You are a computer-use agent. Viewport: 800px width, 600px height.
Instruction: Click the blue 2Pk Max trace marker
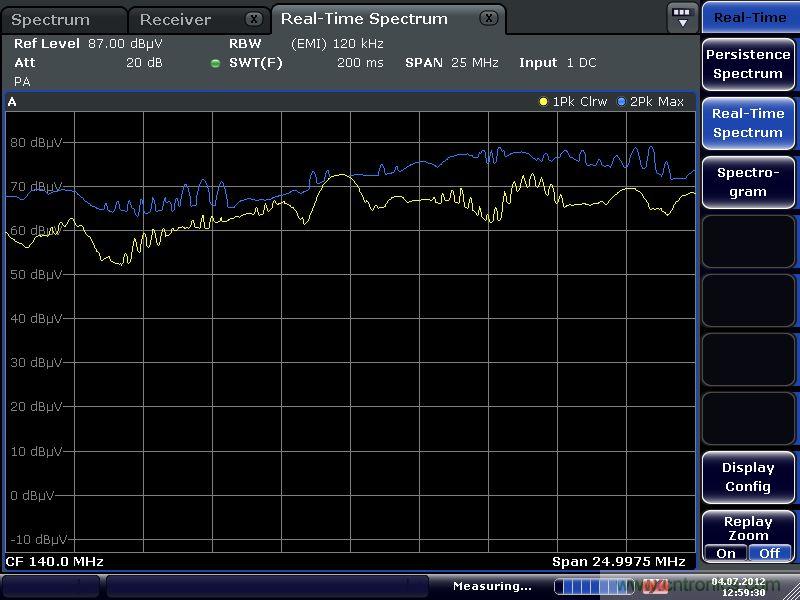[x=621, y=102]
